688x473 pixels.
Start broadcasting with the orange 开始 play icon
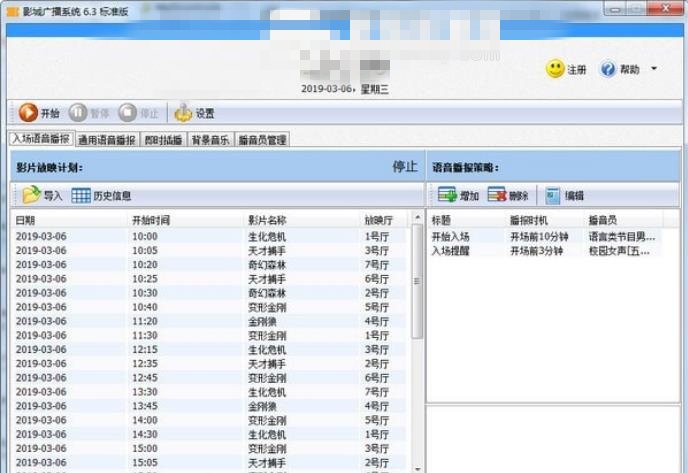click(x=28, y=113)
